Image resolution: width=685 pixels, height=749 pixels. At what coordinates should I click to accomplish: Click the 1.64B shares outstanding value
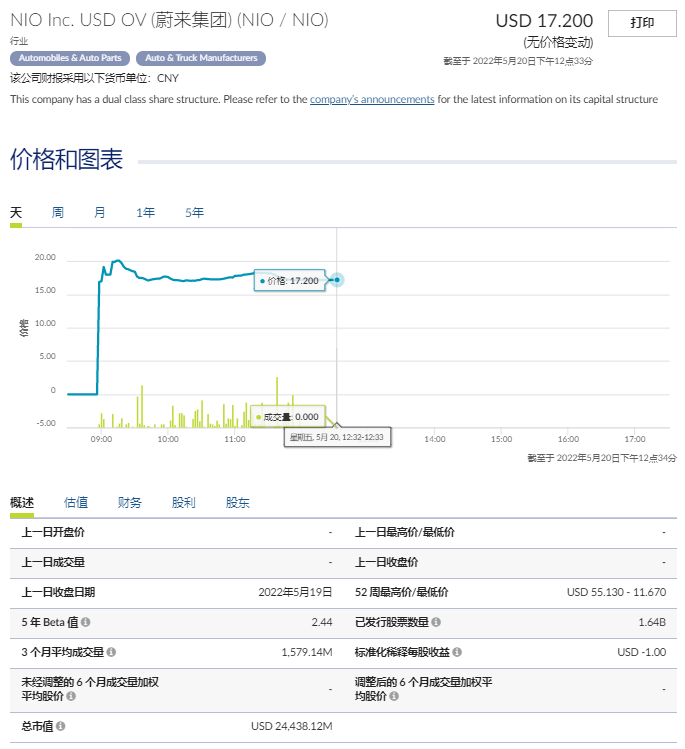point(652,622)
